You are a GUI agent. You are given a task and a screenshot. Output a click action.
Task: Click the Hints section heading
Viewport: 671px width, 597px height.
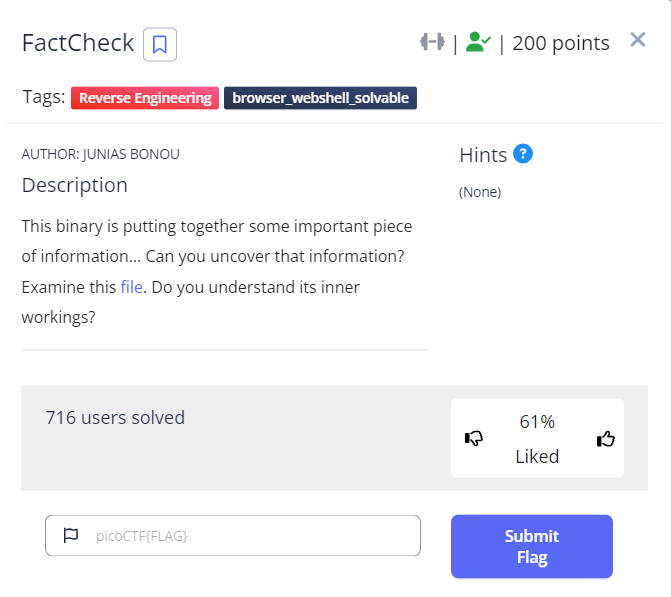[483, 155]
